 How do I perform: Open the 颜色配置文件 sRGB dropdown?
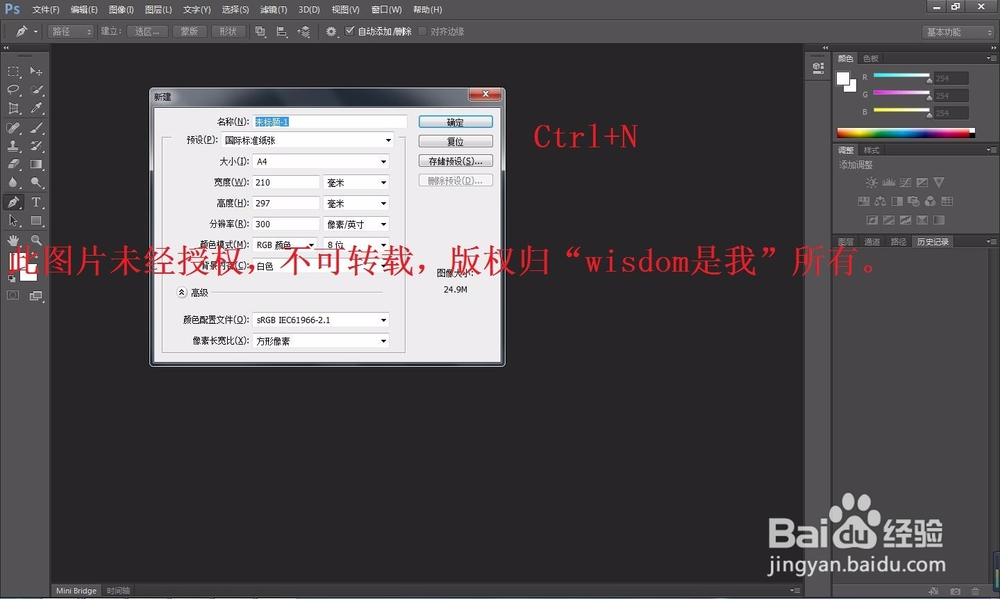(x=321, y=320)
